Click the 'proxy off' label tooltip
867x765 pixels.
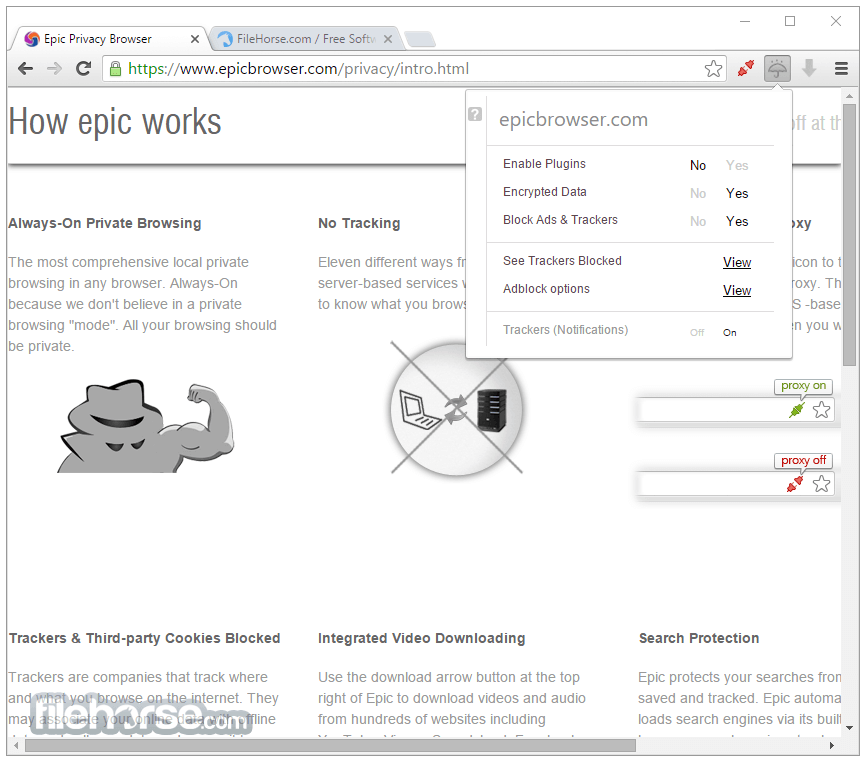[803, 460]
